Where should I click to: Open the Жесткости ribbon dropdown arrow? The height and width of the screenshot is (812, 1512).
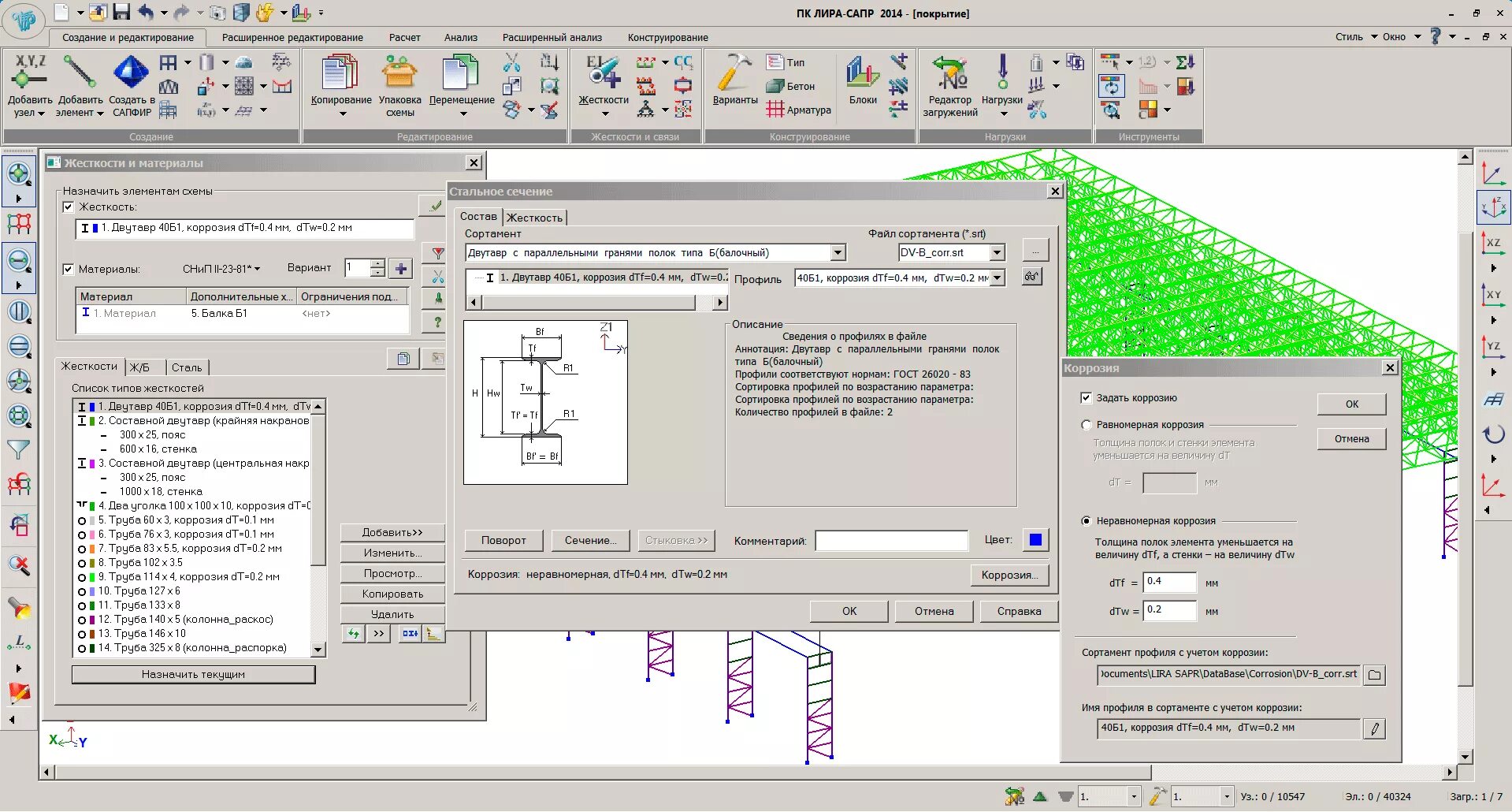(604, 114)
